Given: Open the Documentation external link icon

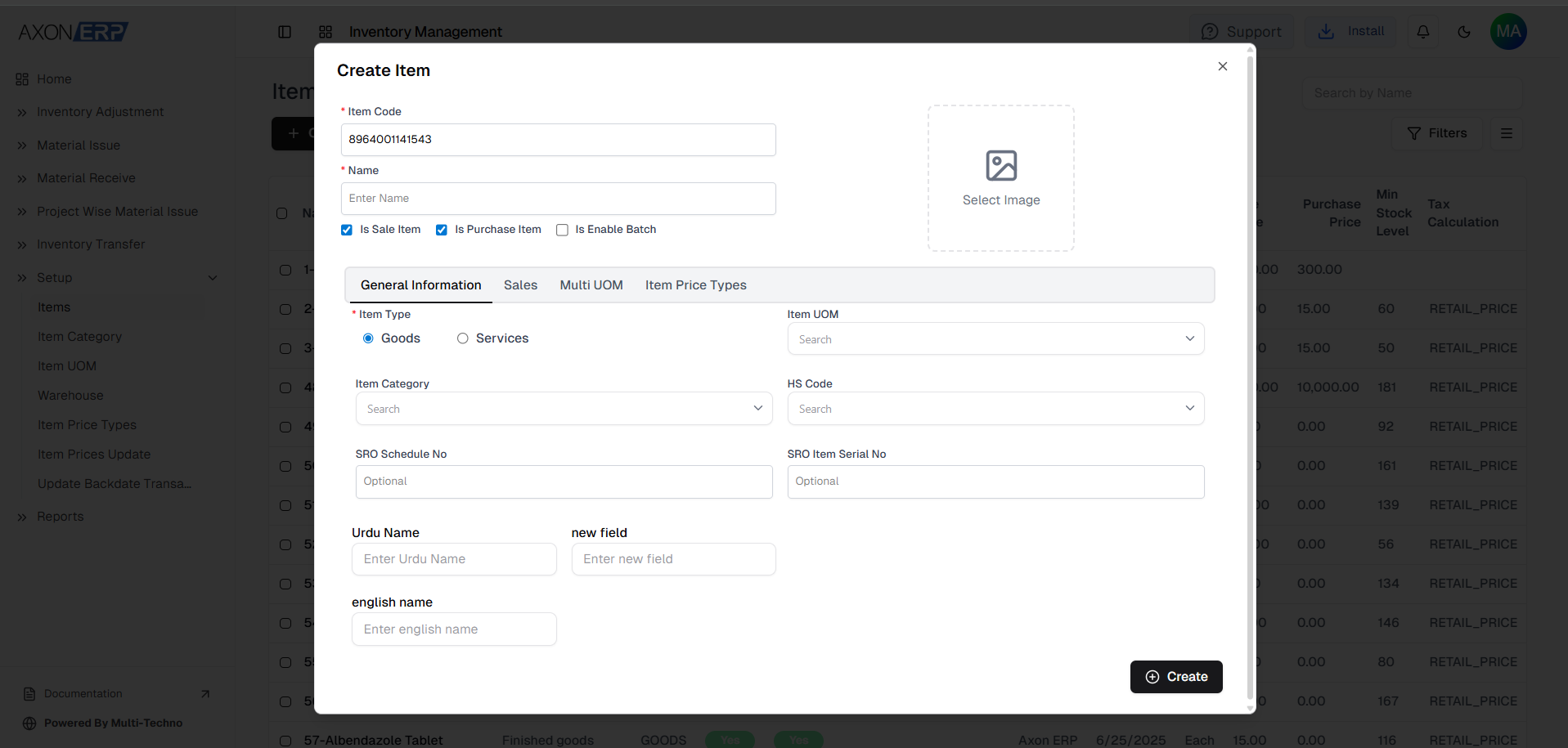Looking at the screenshot, I should tap(205, 694).
